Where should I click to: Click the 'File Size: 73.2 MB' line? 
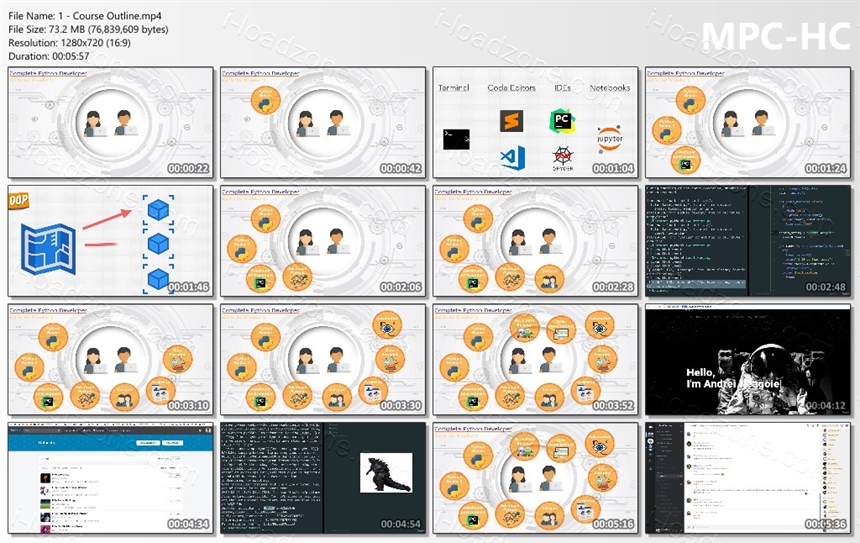tap(88, 29)
